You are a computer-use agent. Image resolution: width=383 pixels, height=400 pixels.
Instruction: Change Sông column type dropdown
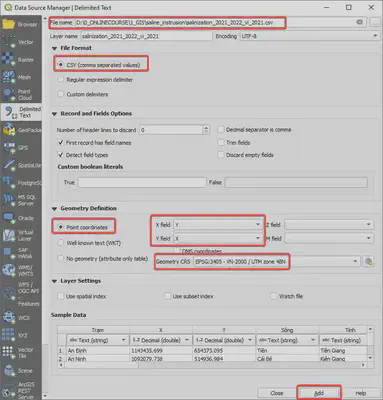point(287,340)
